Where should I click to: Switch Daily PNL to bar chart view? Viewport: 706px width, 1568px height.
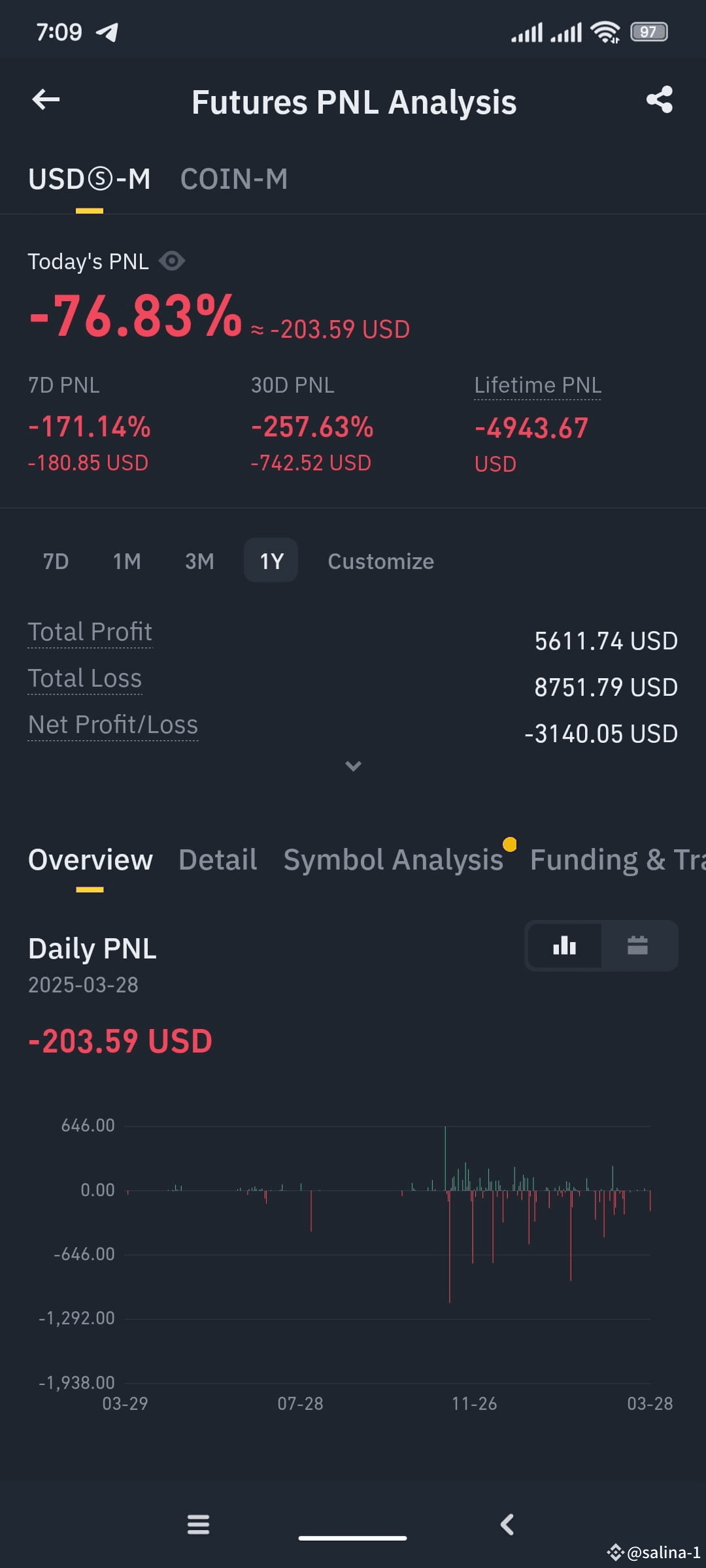564,945
